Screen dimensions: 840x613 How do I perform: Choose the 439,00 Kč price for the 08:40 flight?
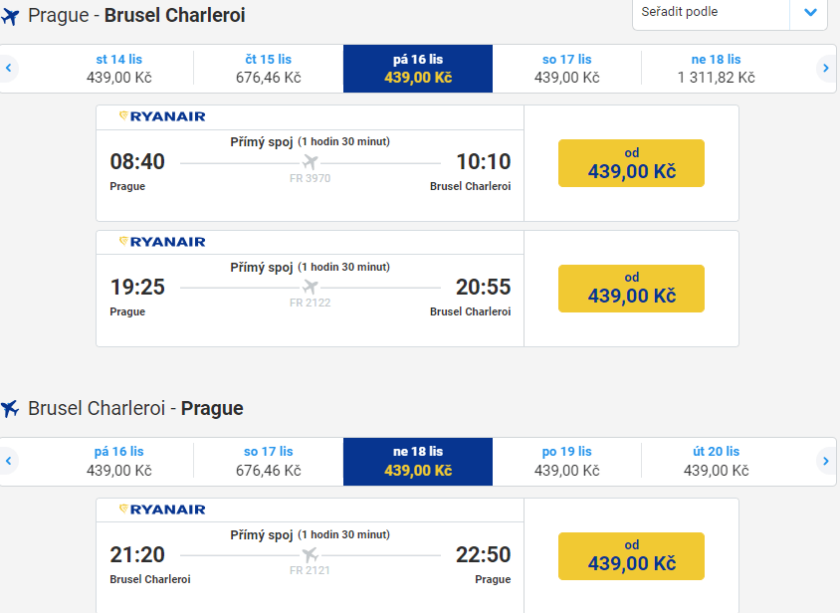[631, 163]
